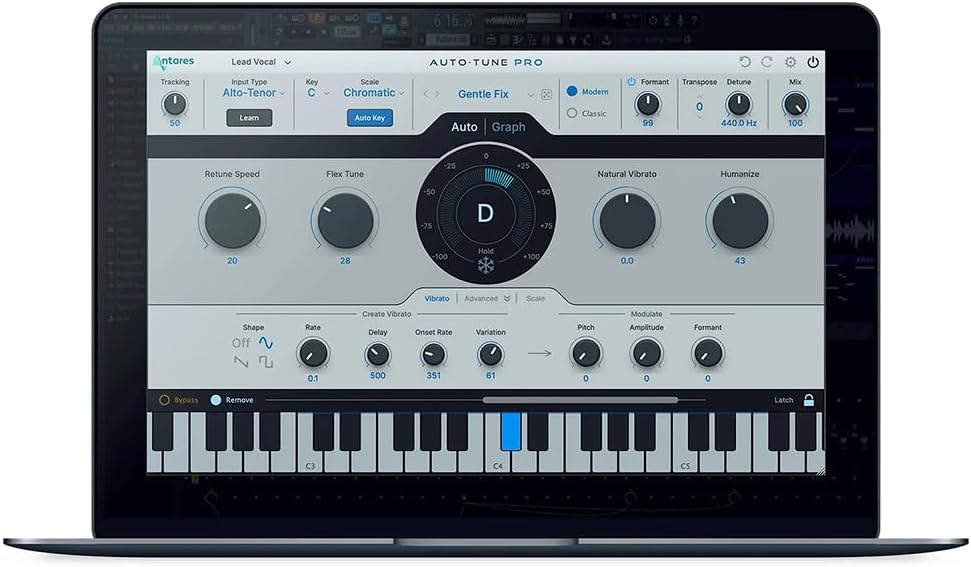Click the Modulate Pitch knob
The width and height of the screenshot is (971, 567).
coord(586,353)
